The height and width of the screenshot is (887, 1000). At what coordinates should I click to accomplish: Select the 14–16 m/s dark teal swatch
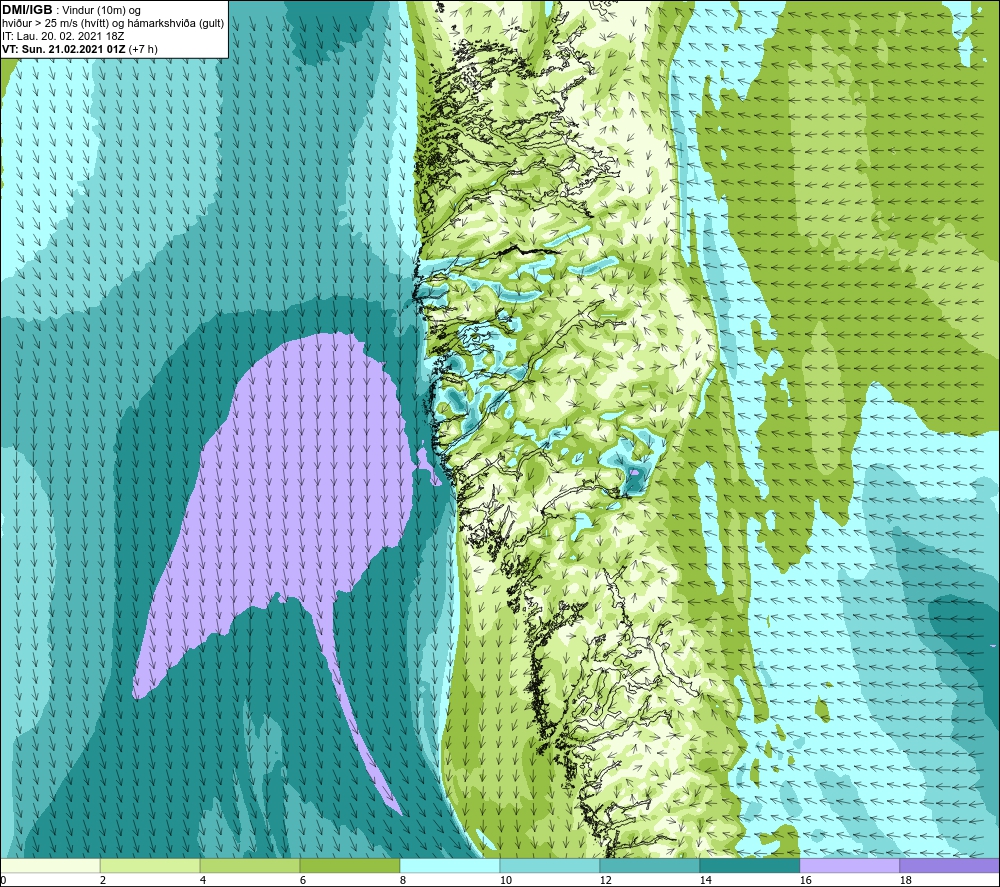[x=749, y=865]
